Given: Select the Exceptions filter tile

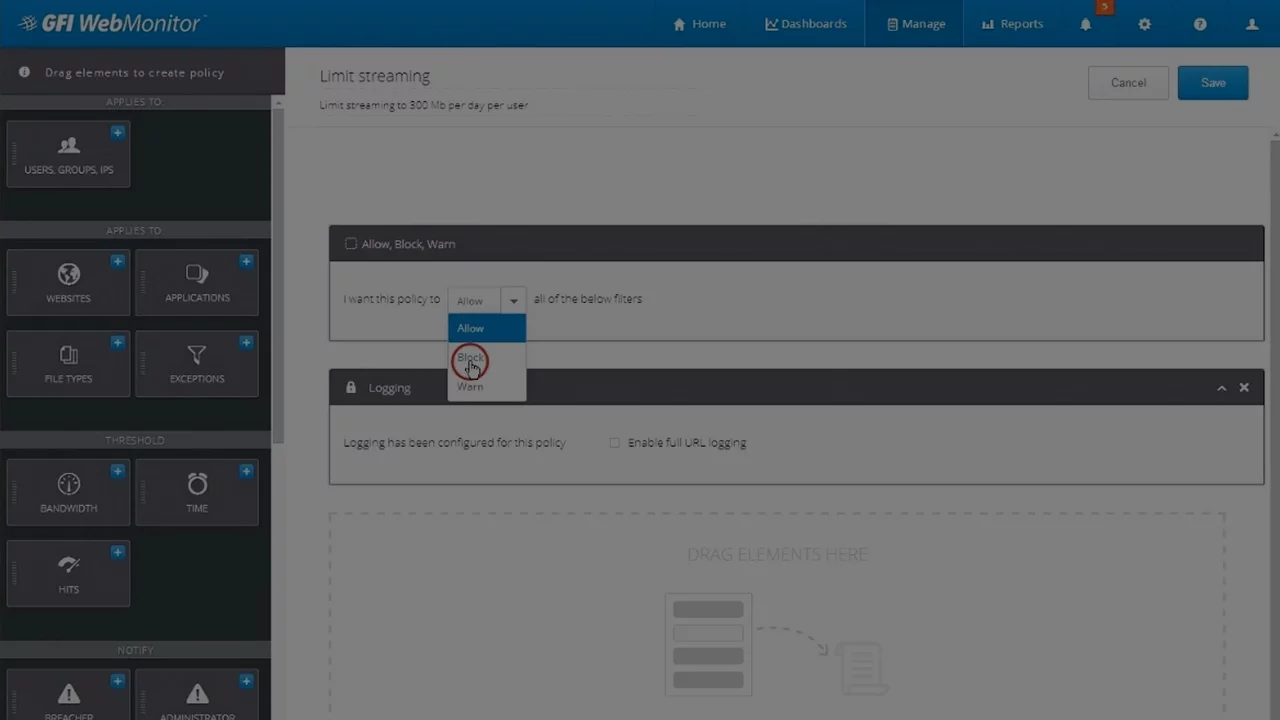Looking at the screenshot, I should [197, 364].
